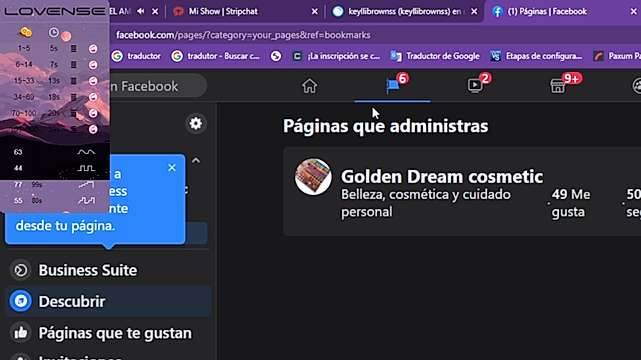This screenshot has width=641, height=360.
Task: Click the thumbs-up icon for liked pages
Action: 21,333
